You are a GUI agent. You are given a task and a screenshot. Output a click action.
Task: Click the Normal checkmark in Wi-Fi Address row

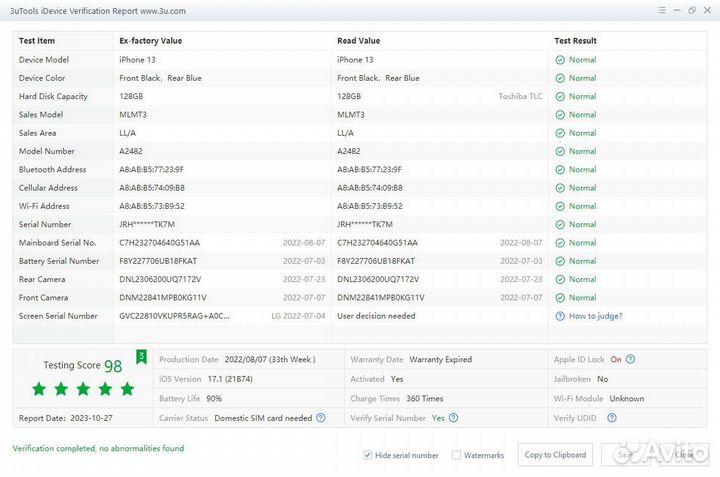click(560, 206)
